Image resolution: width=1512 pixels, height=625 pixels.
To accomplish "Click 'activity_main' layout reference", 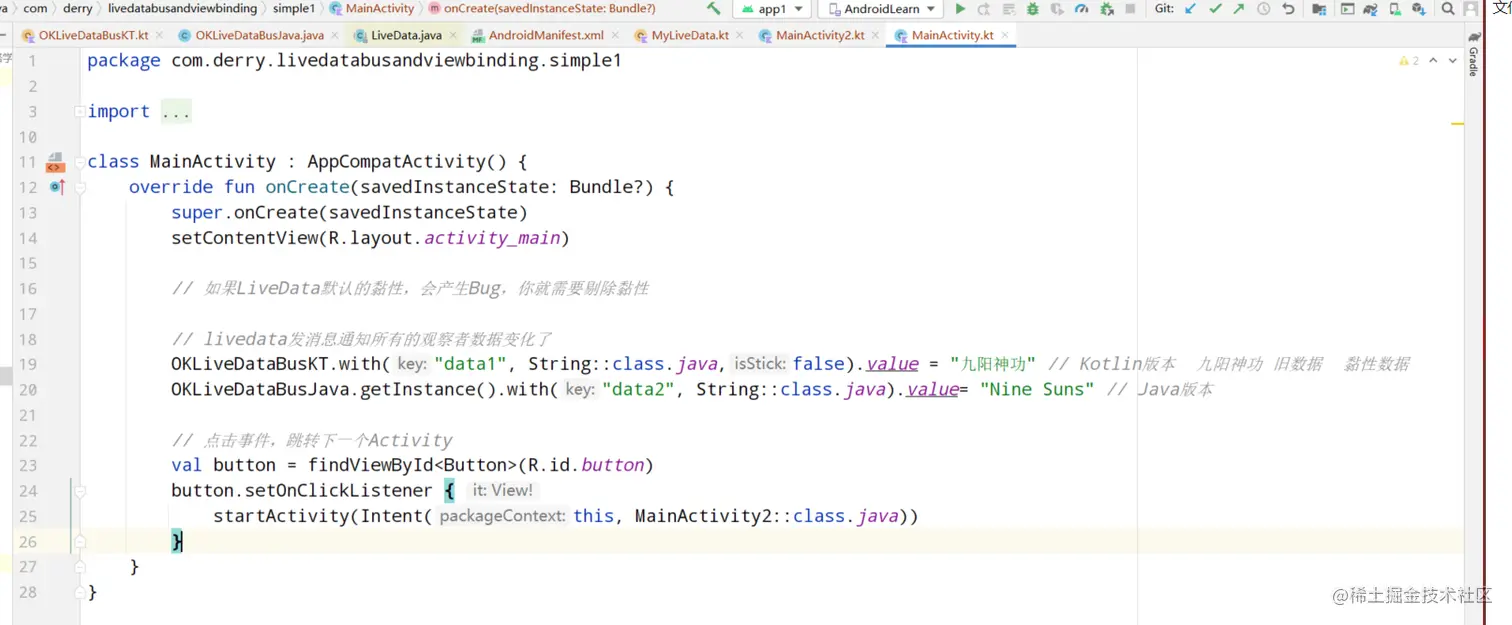I will pos(492,238).
